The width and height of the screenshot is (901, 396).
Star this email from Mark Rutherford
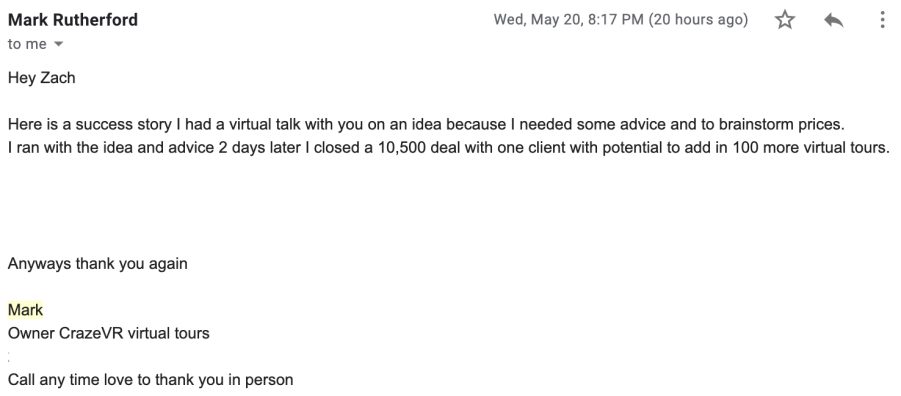pos(784,20)
